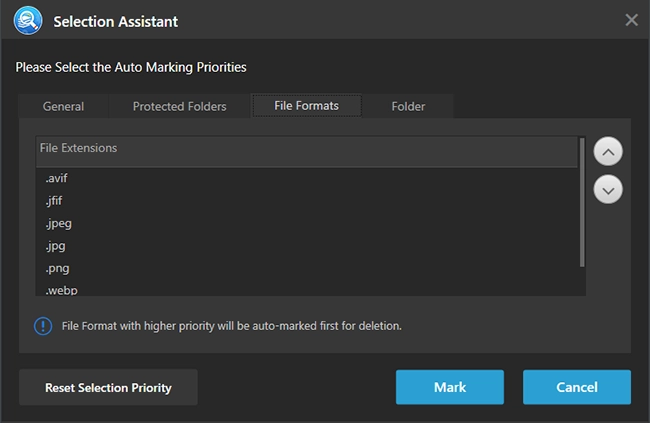Switch to the General tab
The height and width of the screenshot is (423, 650).
tap(63, 107)
